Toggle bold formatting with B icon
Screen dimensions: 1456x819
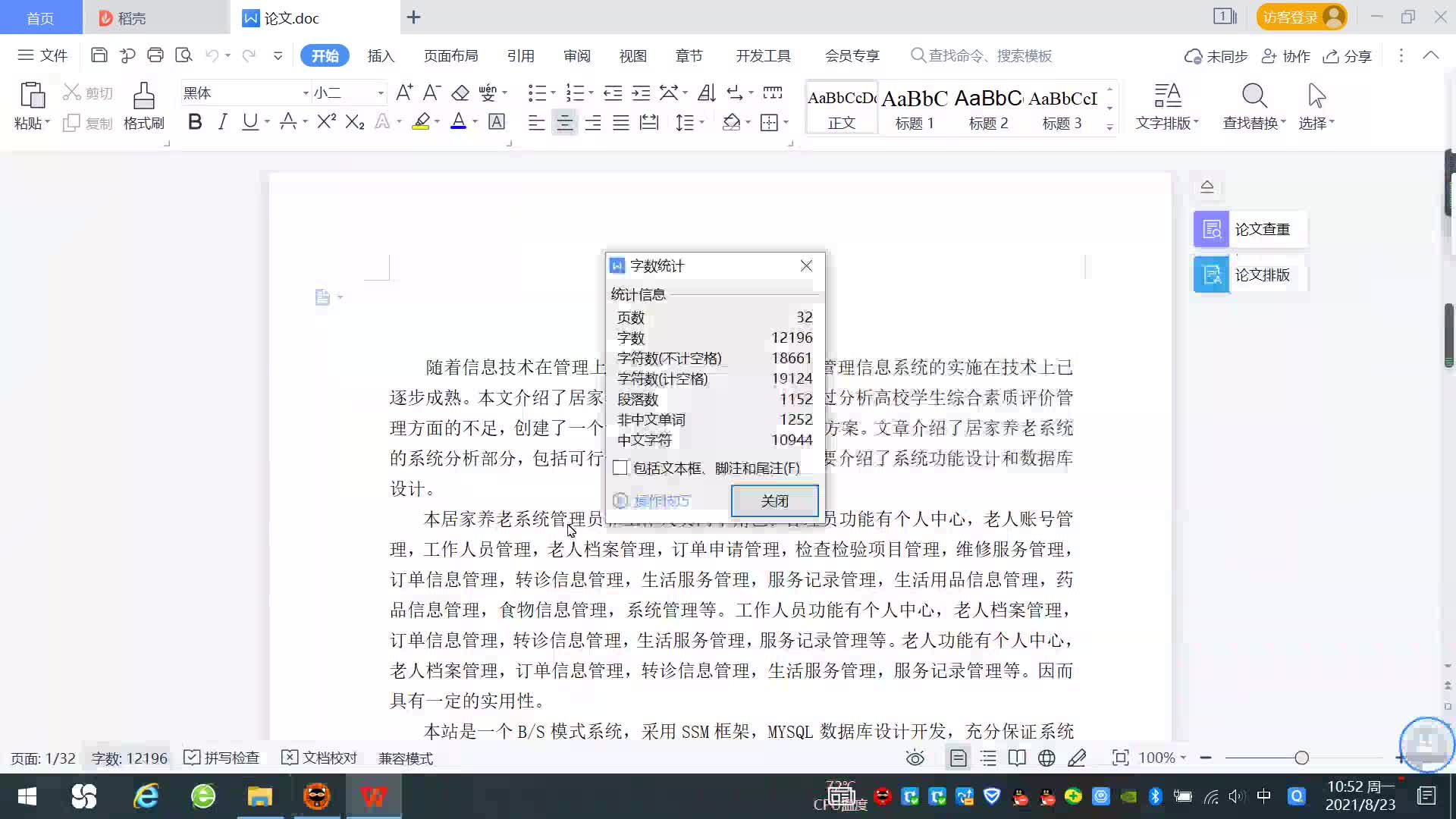(x=195, y=122)
